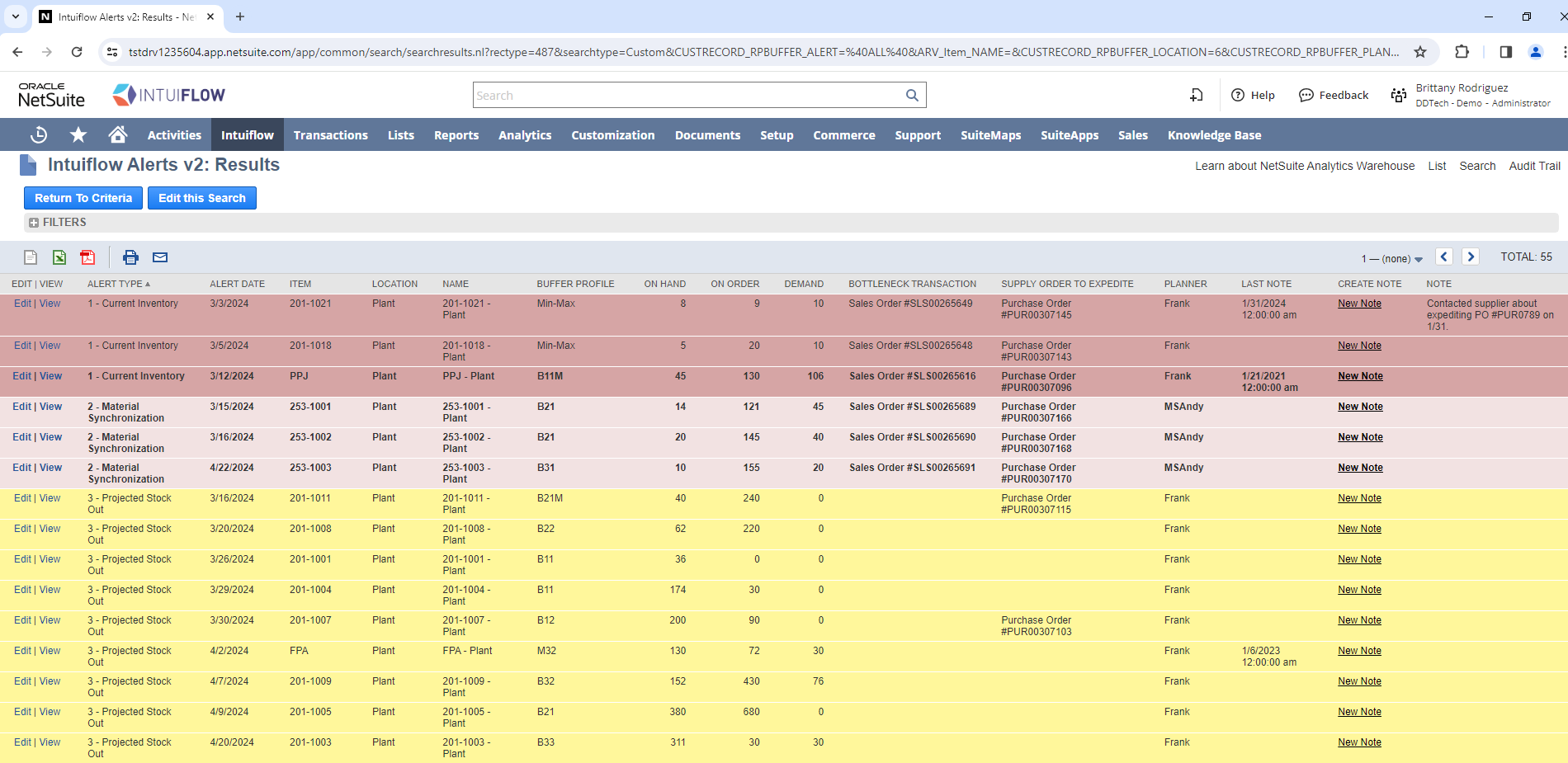Open the Reports menu

click(x=456, y=135)
